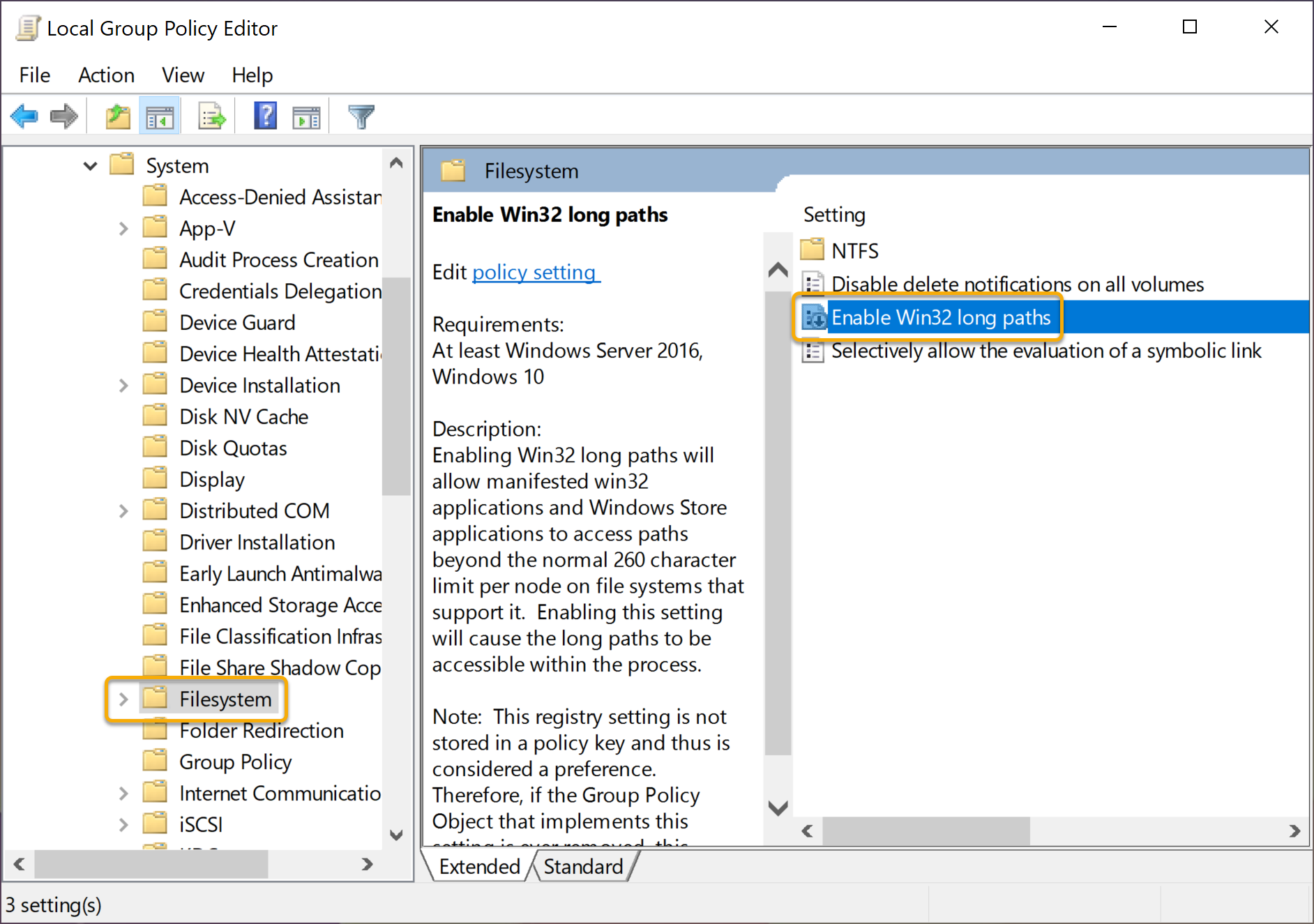
Task: Select Audit Process Creation in tree
Action: pos(278,260)
